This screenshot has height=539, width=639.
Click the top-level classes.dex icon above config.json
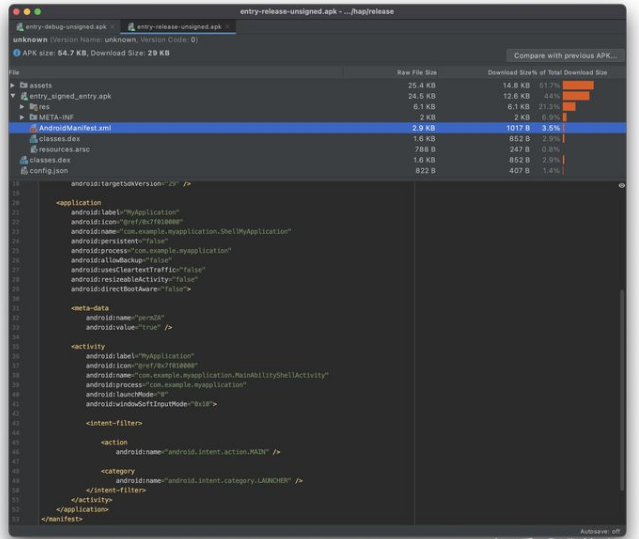click(x=24, y=160)
